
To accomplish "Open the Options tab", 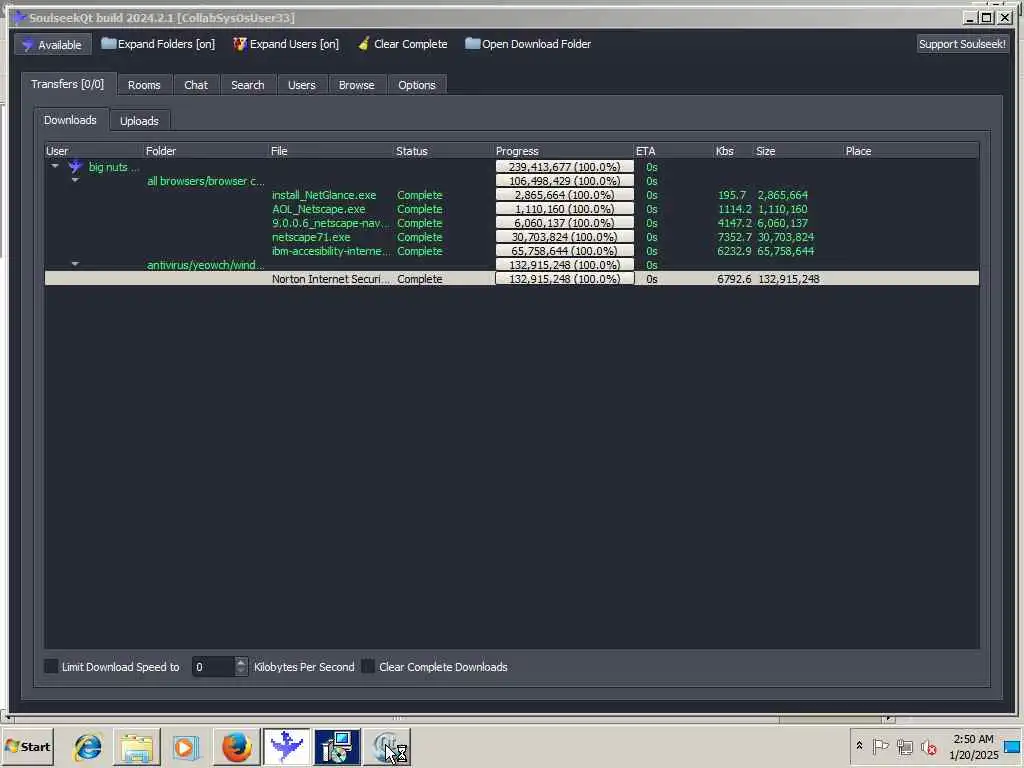I will (417, 85).
